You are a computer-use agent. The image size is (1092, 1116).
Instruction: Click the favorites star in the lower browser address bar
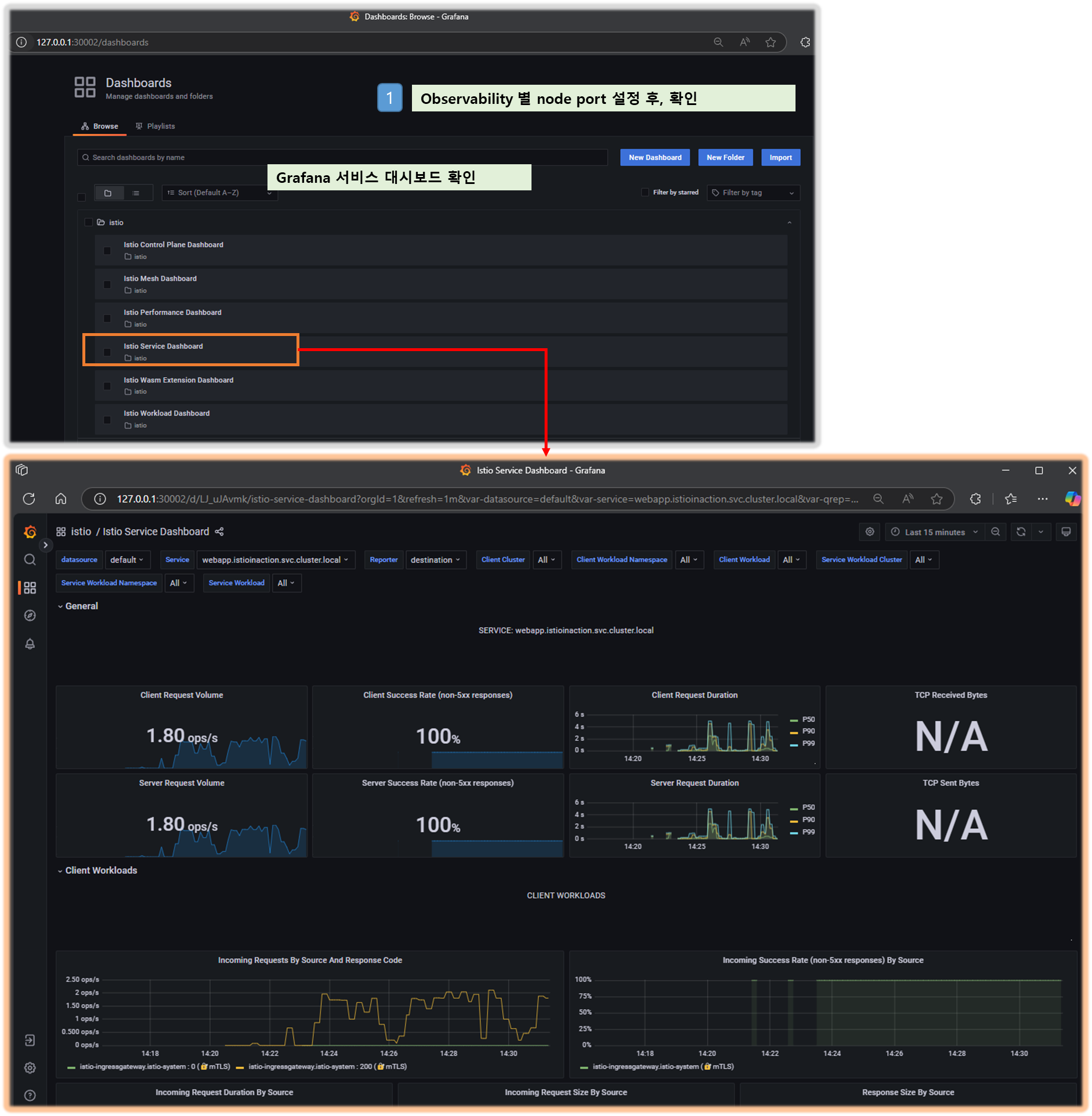(x=937, y=499)
